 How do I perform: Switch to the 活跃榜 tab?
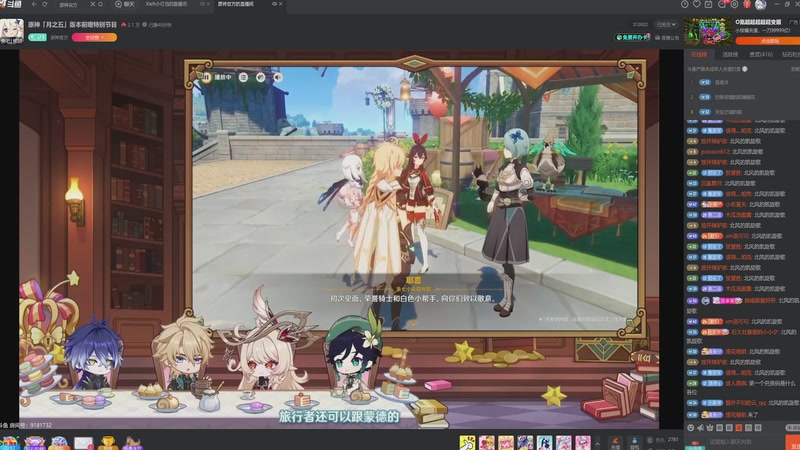click(x=730, y=54)
